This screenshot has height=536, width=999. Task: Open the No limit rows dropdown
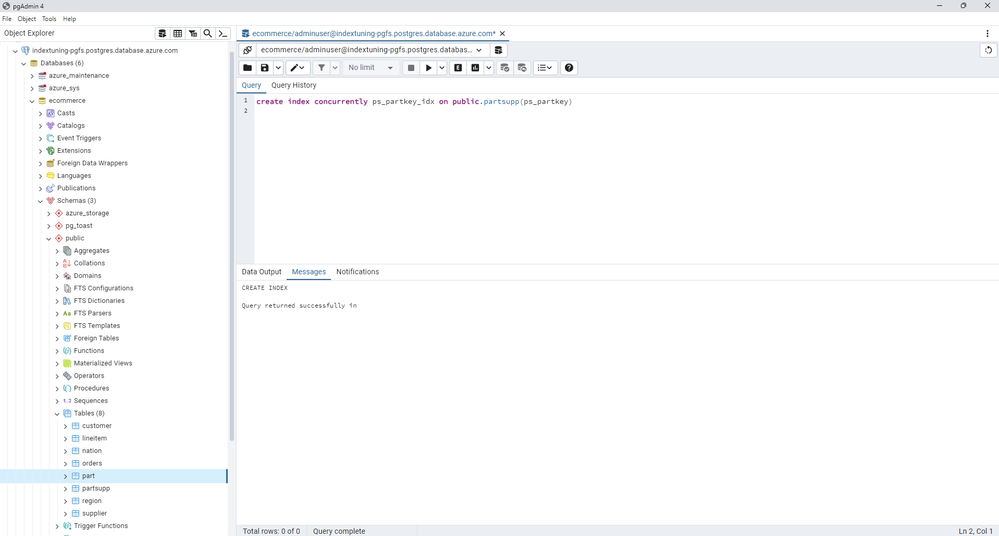[370, 68]
